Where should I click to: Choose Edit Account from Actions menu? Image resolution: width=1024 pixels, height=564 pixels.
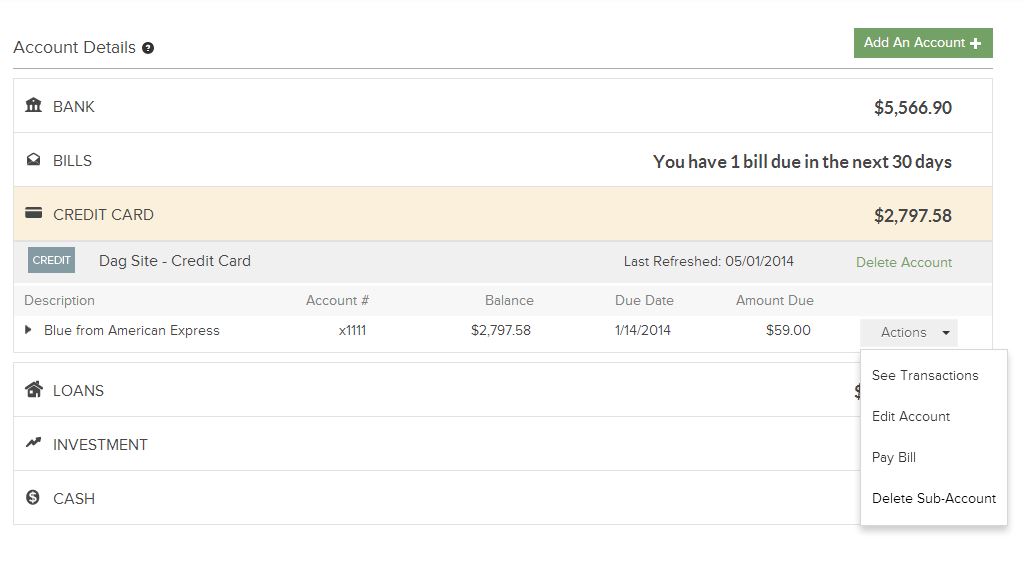[x=910, y=416]
